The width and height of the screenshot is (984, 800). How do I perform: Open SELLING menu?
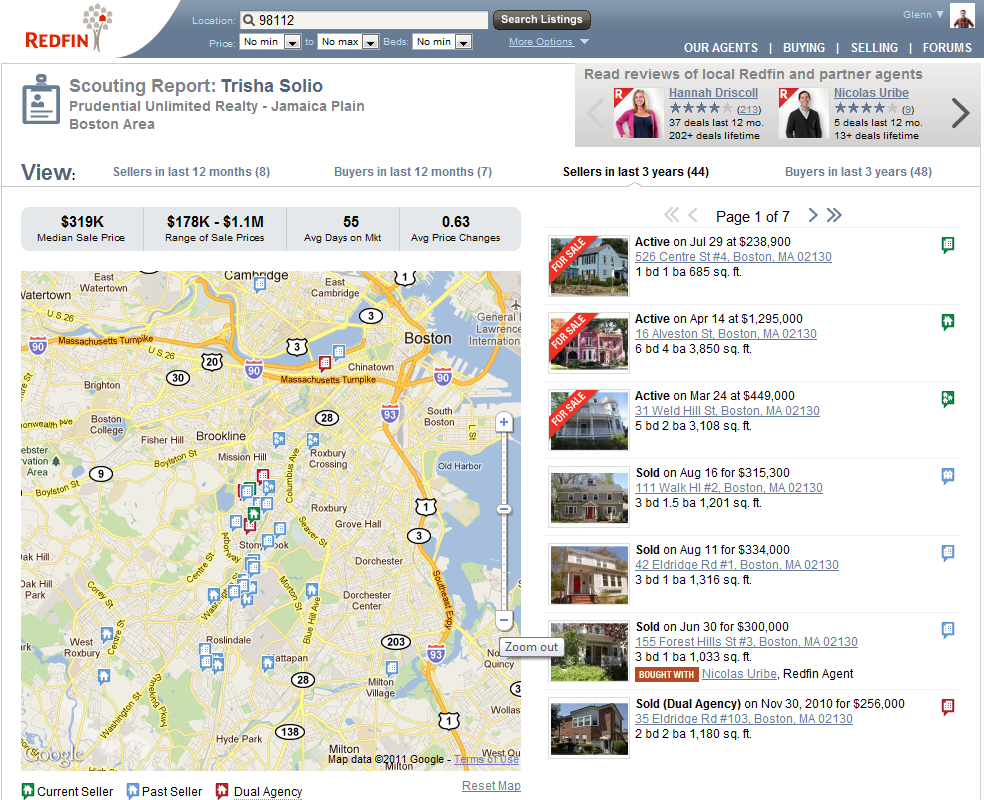tap(874, 48)
